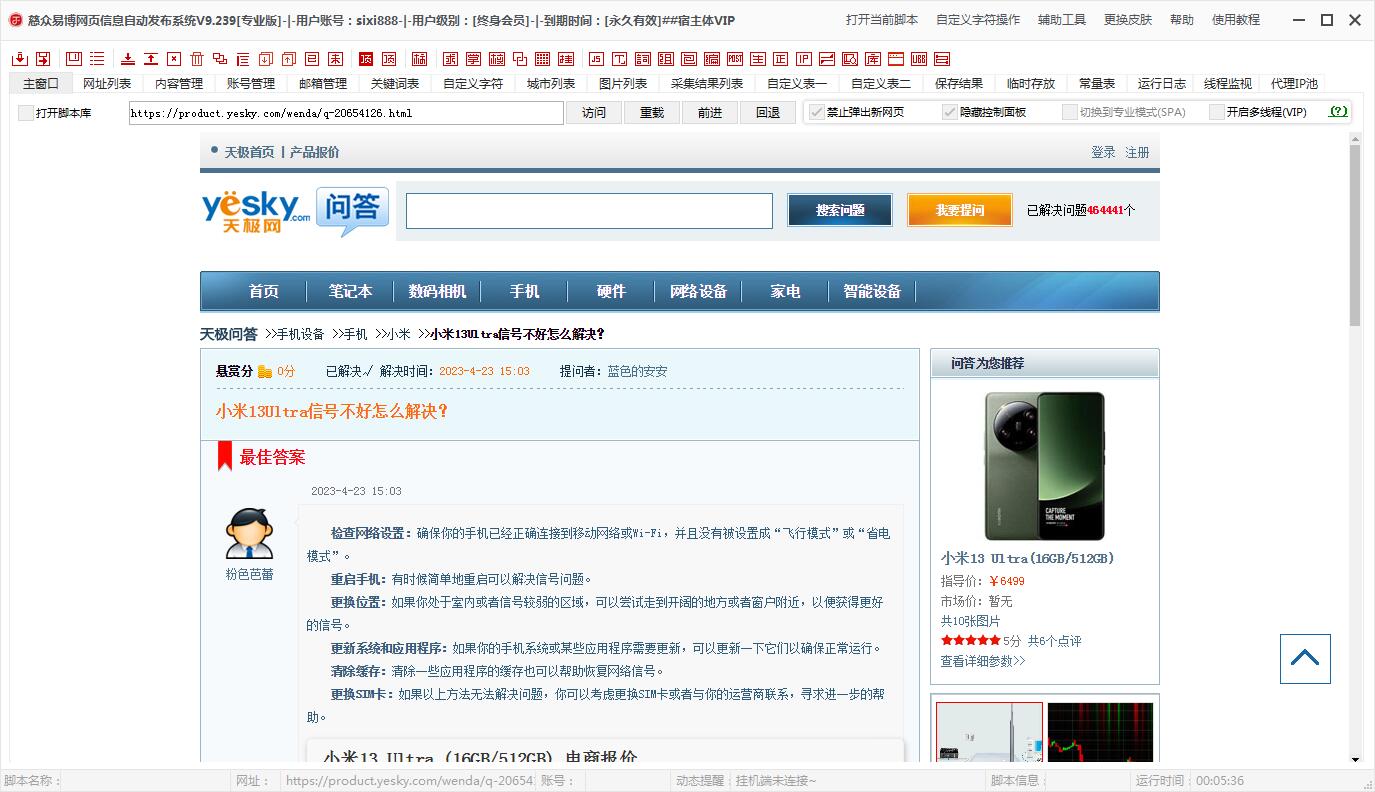The height and width of the screenshot is (792, 1375).
Task: Click the first import-script toolbar icon
Action: [x=20, y=59]
